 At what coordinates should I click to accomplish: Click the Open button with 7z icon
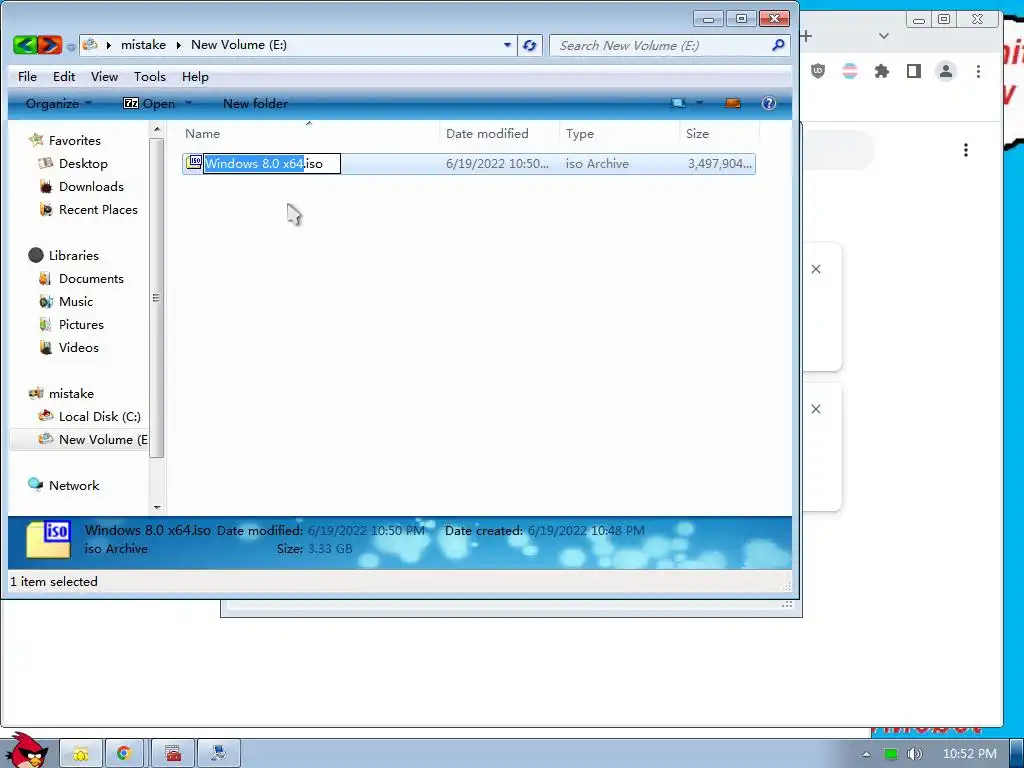click(150, 103)
